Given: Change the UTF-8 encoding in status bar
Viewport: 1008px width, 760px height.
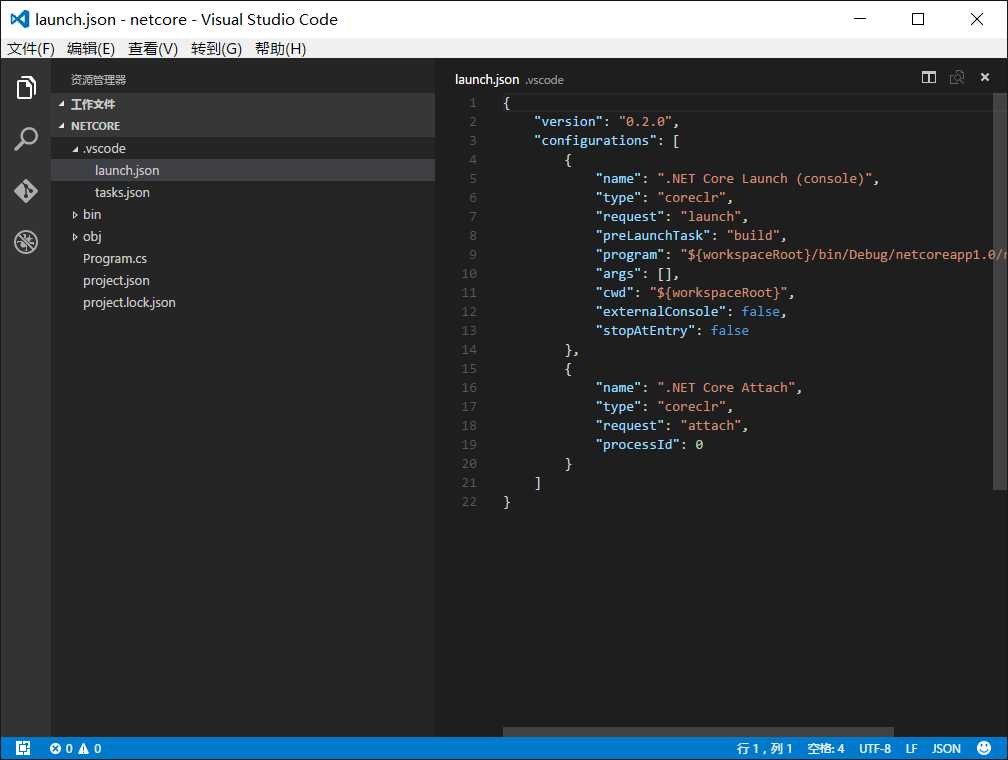Looking at the screenshot, I should 874,748.
